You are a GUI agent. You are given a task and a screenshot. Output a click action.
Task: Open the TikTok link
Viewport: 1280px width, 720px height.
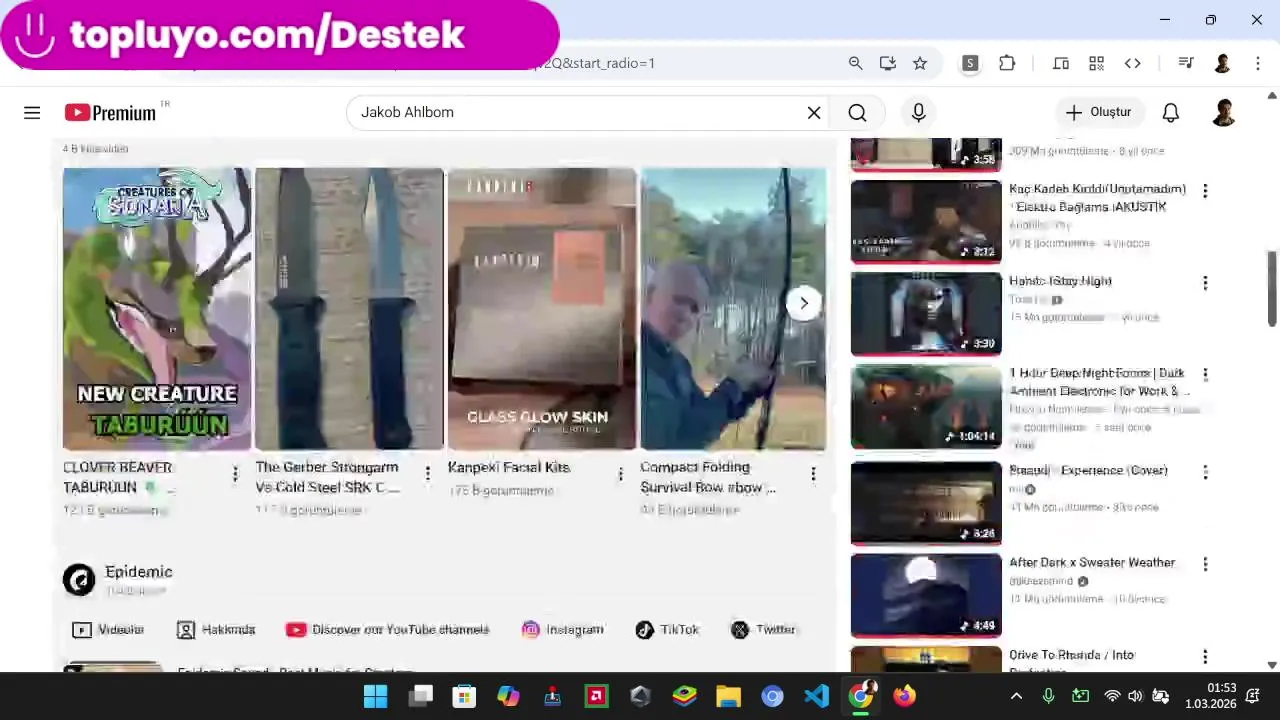pyautogui.click(x=666, y=630)
